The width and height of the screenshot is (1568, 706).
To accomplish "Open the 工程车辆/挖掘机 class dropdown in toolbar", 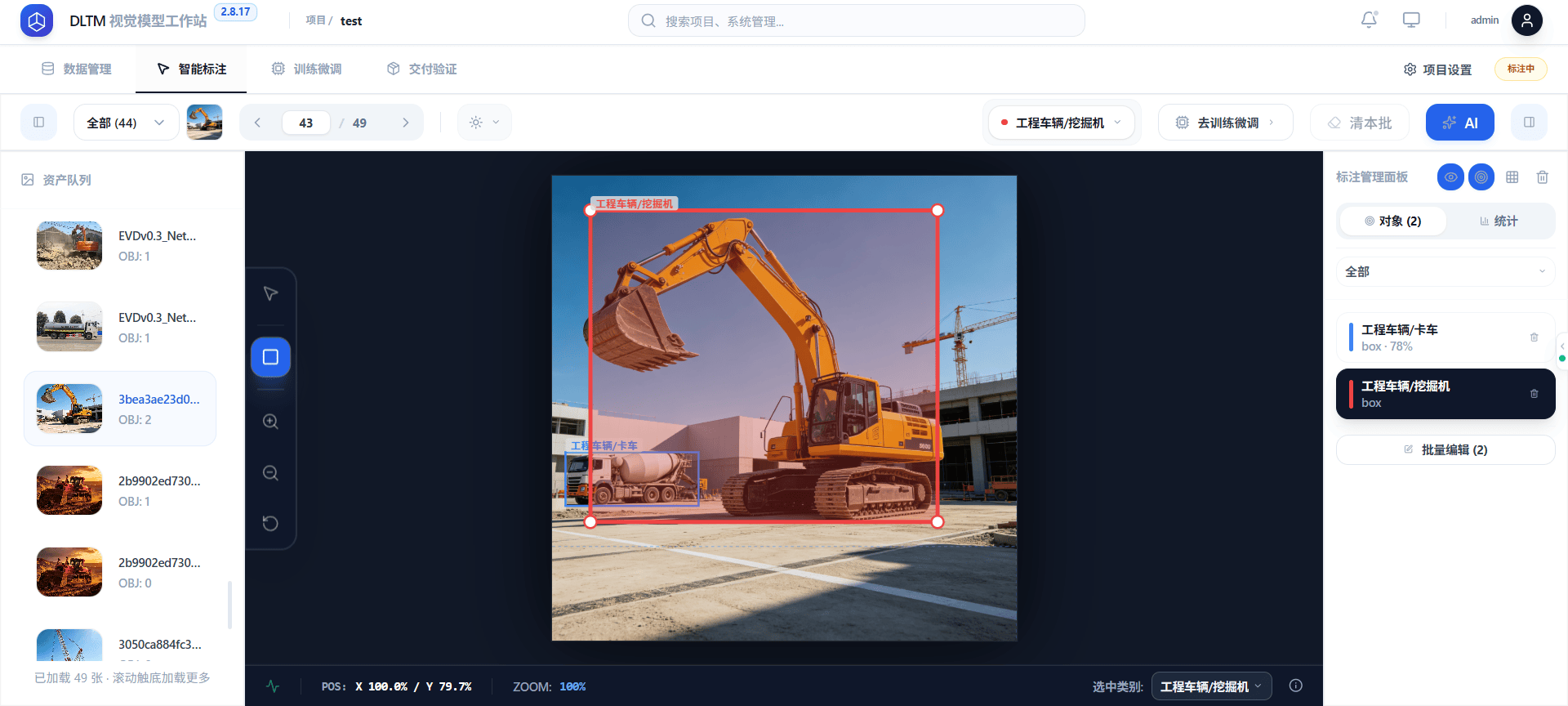I will (1061, 123).
